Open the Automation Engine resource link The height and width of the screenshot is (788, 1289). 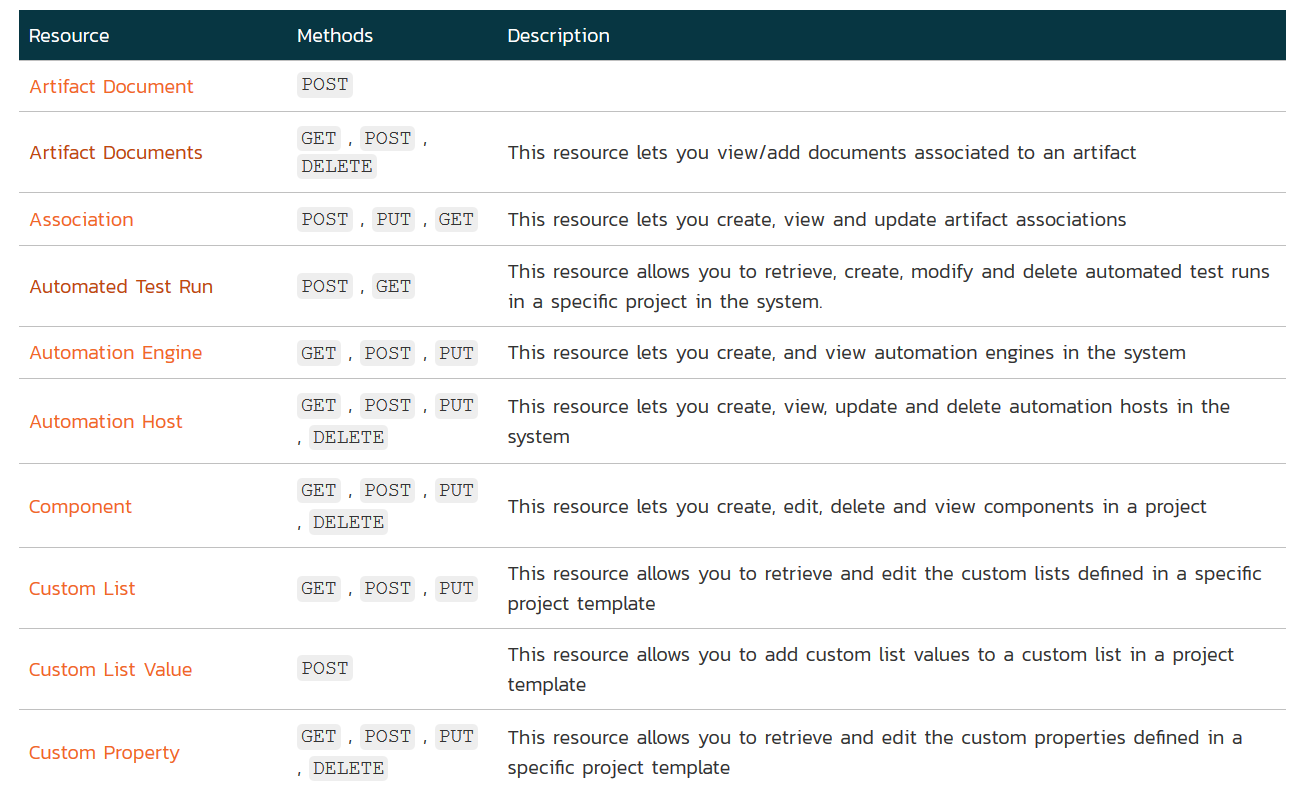pyautogui.click(x=116, y=353)
